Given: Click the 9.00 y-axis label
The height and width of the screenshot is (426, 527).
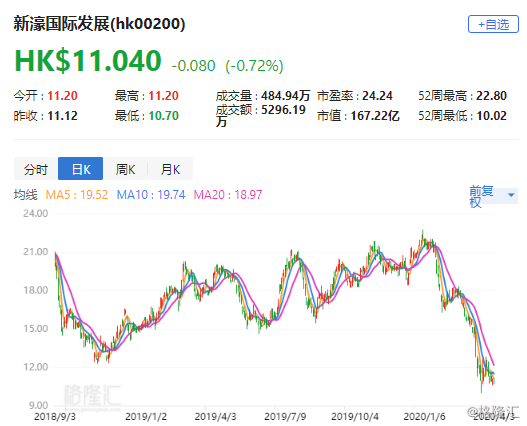Looking at the screenshot, I should pyautogui.click(x=38, y=405).
